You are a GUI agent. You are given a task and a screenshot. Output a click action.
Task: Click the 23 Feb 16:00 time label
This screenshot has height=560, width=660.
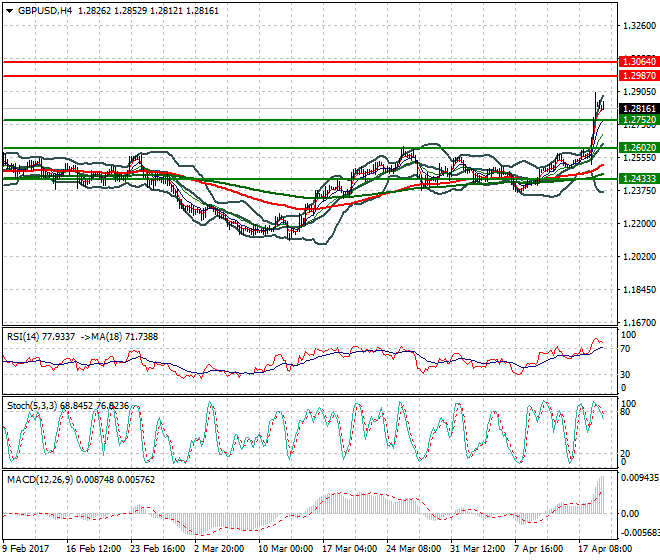coord(158,549)
